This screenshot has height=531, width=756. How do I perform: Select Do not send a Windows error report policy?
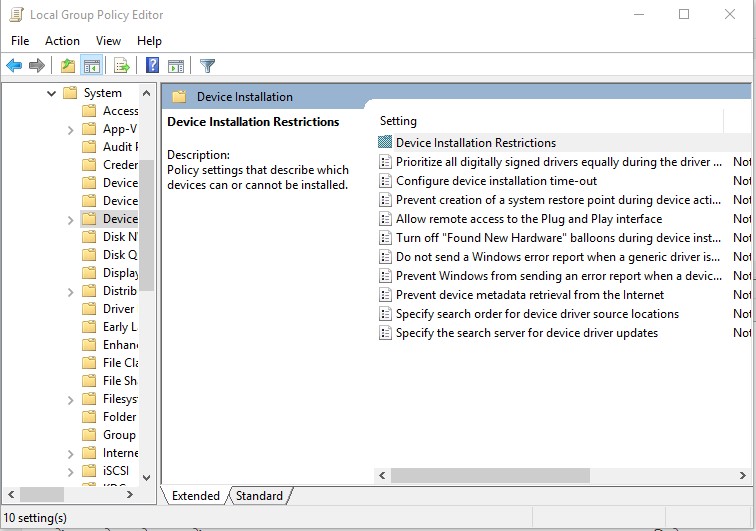[557, 257]
